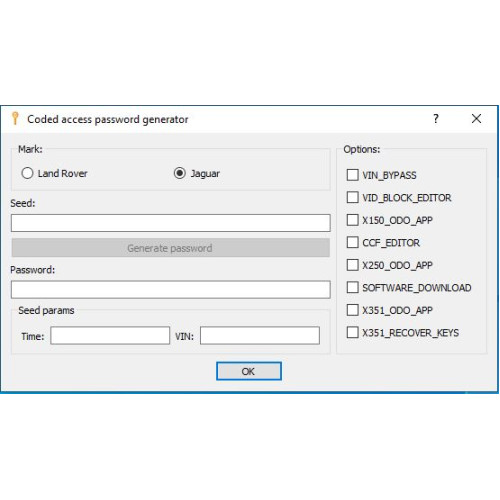Image resolution: width=500 pixels, height=500 pixels.
Task: Enable the CCF_EDITOR checkbox
Action: [352, 242]
